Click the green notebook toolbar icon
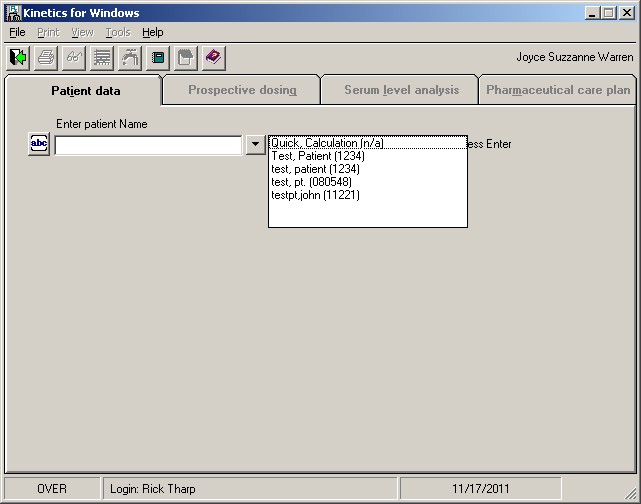This screenshot has height=504, width=641. 158,58
